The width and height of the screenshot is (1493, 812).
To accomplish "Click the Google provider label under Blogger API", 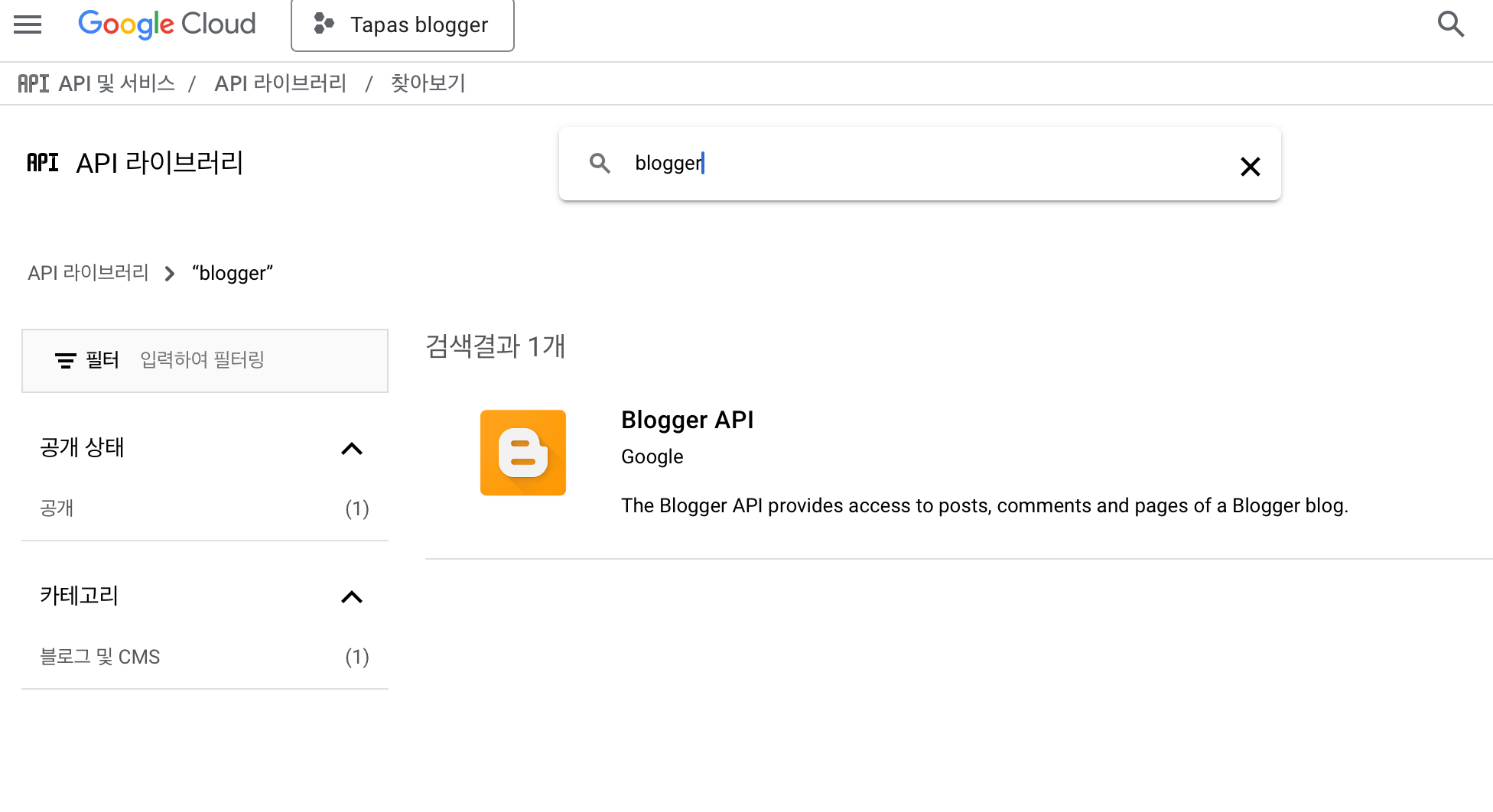I will coord(652,456).
